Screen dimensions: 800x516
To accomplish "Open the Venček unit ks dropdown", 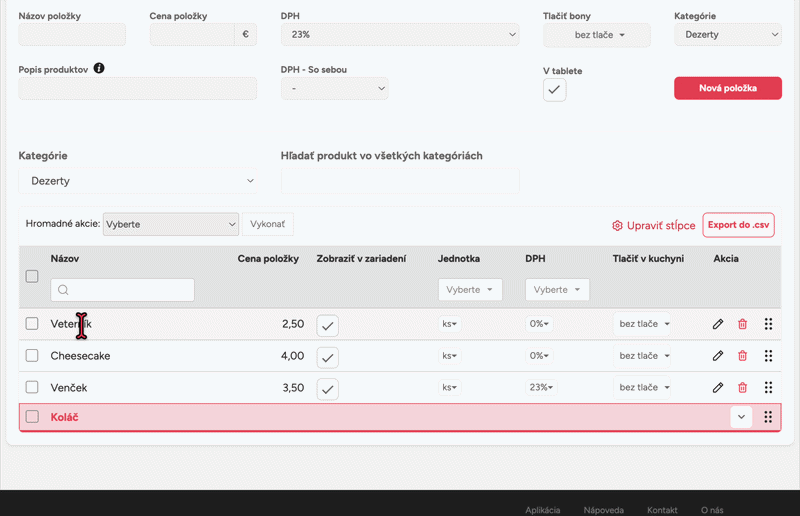I will coord(449,387).
